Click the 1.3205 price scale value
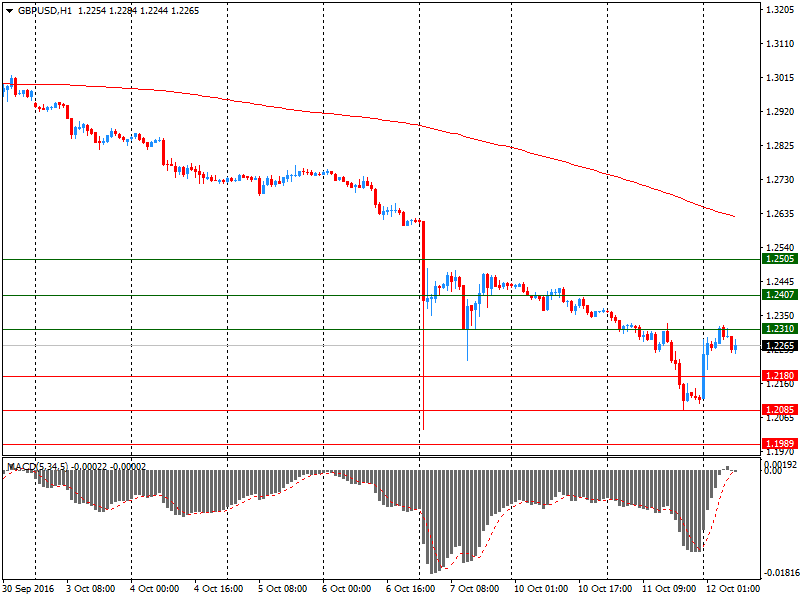Image resolution: width=800 pixels, height=600 pixels. click(x=780, y=10)
